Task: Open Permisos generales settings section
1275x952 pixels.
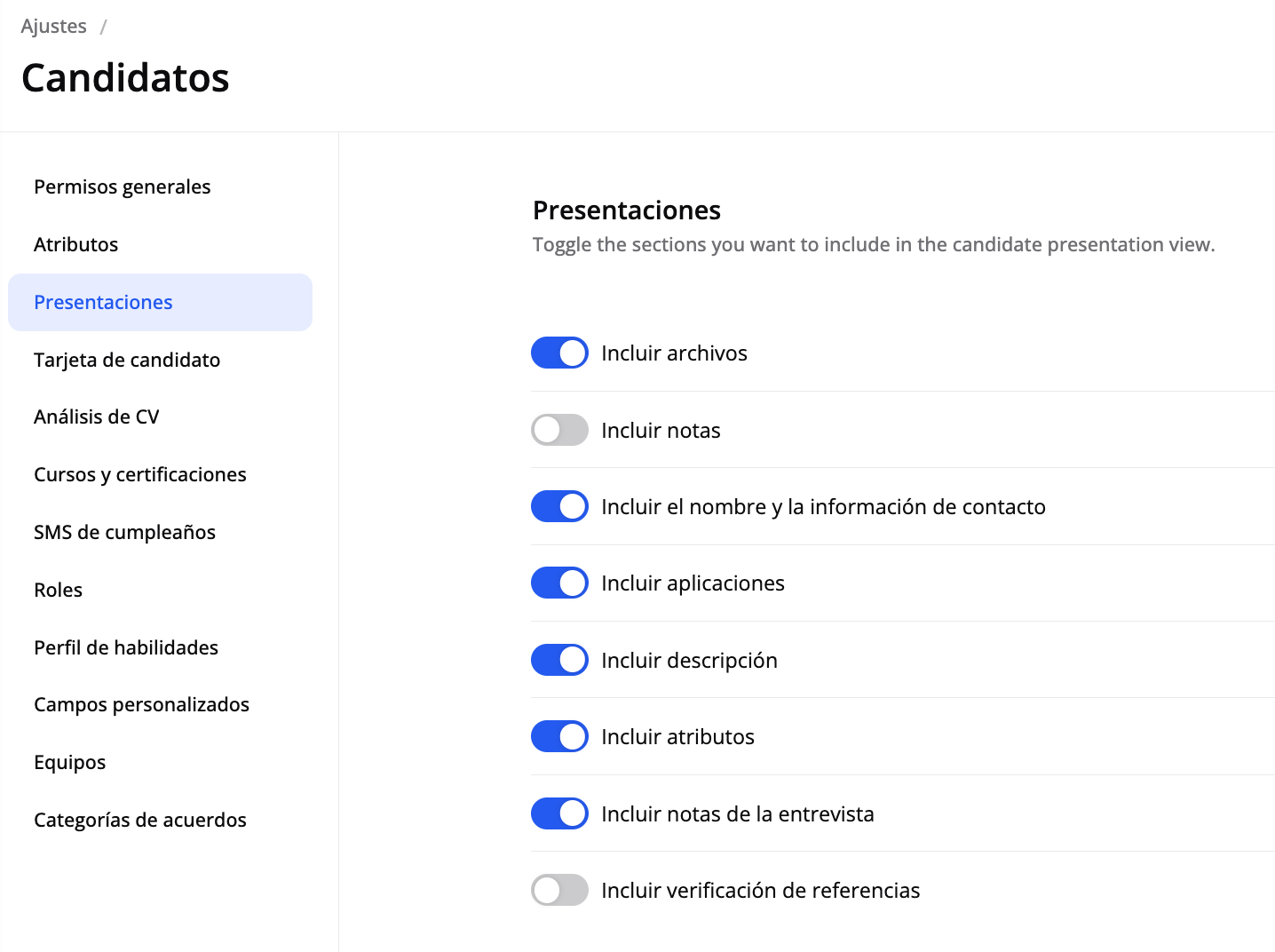Action: pyautogui.click(x=123, y=186)
